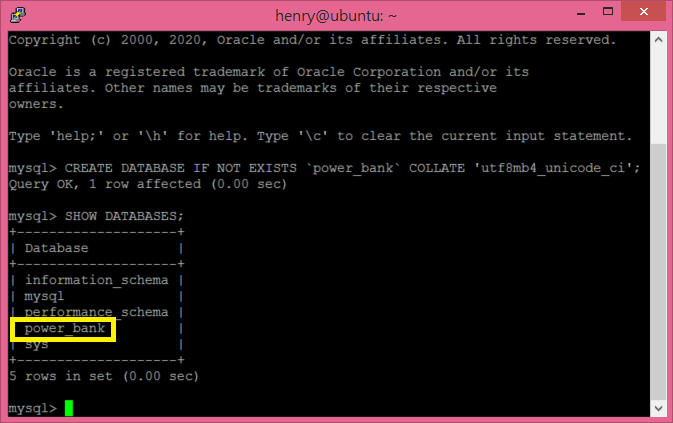Click the scrollbar down arrow
Image resolution: width=673 pixels, height=423 pixels.
[658, 408]
